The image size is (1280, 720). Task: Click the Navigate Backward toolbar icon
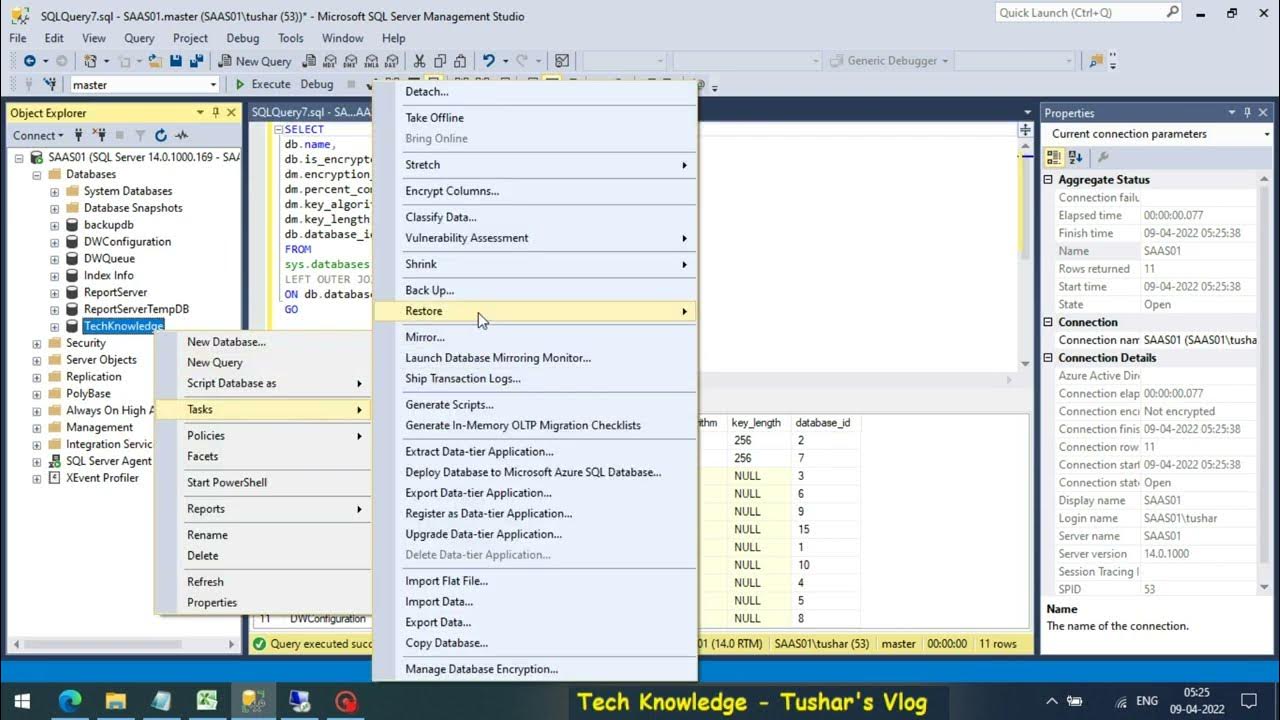pos(30,61)
